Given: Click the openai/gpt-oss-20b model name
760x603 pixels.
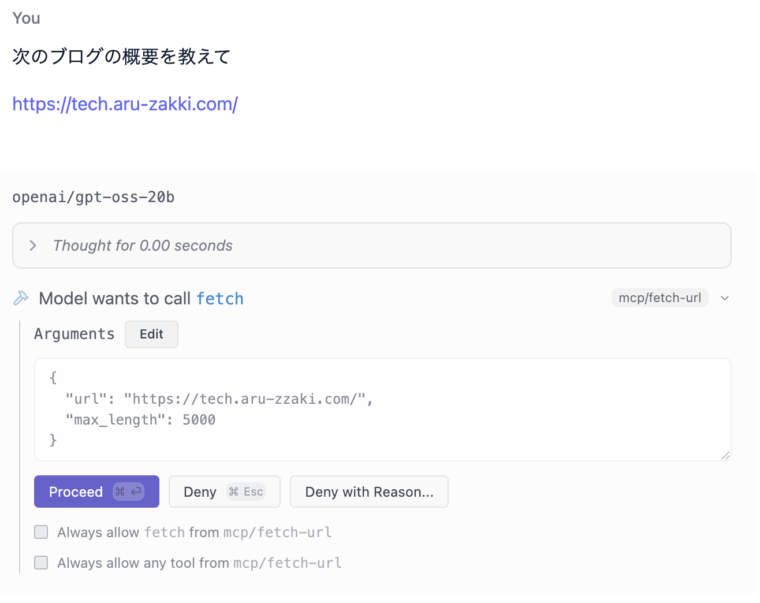Looking at the screenshot, I should click(x=93, y=197).
